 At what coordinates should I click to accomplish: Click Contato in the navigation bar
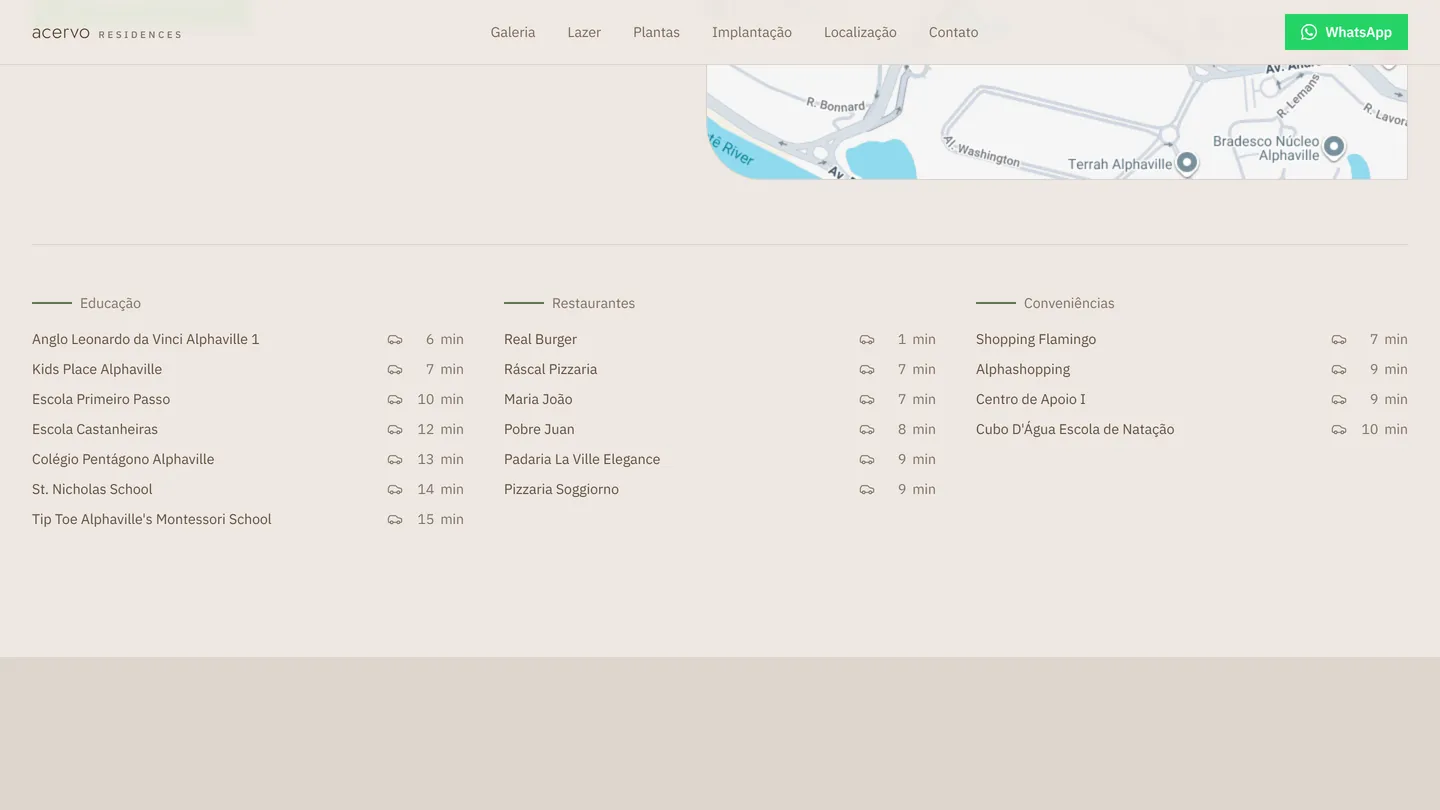pos(953,32)
